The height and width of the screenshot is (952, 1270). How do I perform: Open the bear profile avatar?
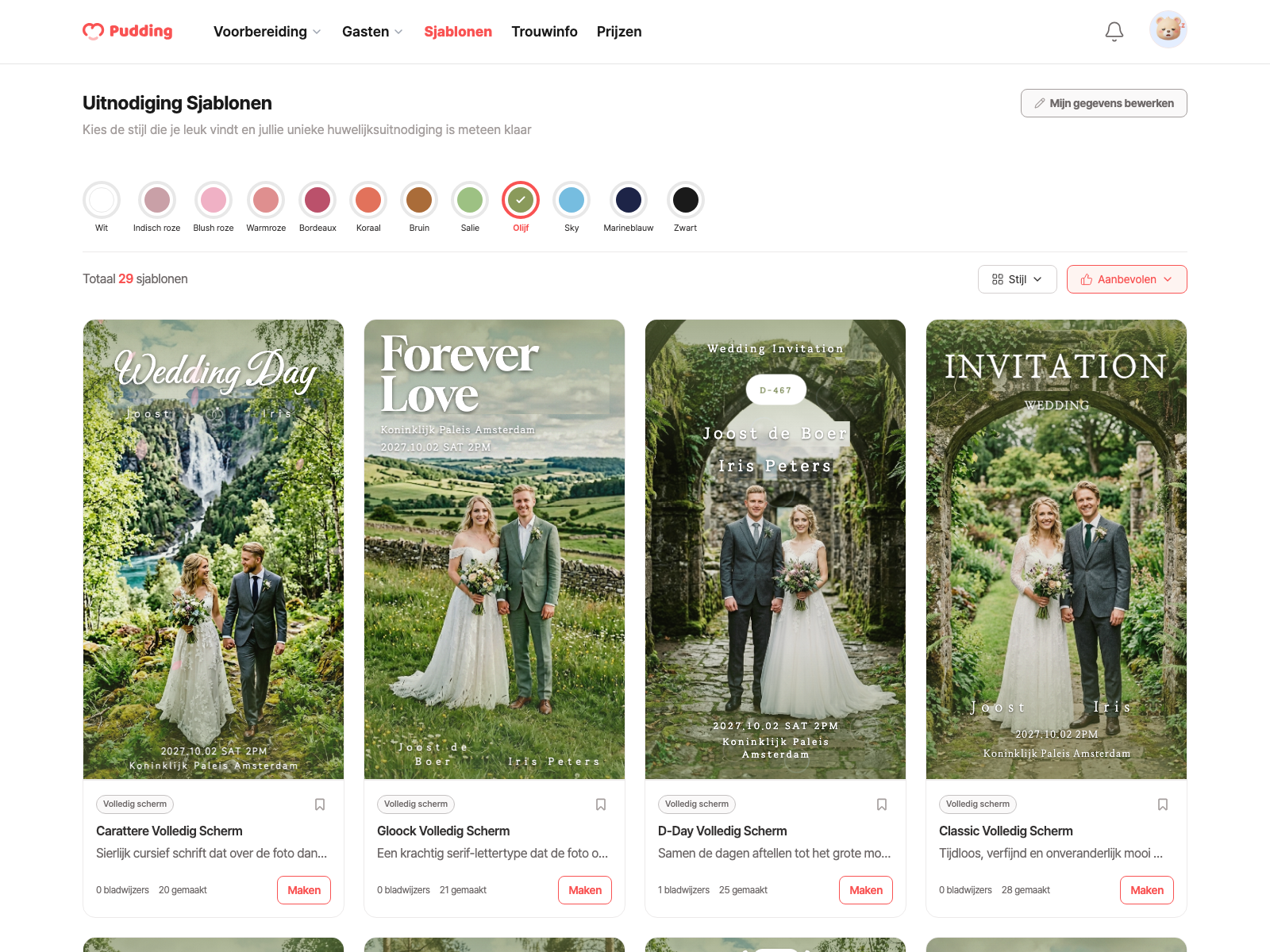[x=1168, y=30]
